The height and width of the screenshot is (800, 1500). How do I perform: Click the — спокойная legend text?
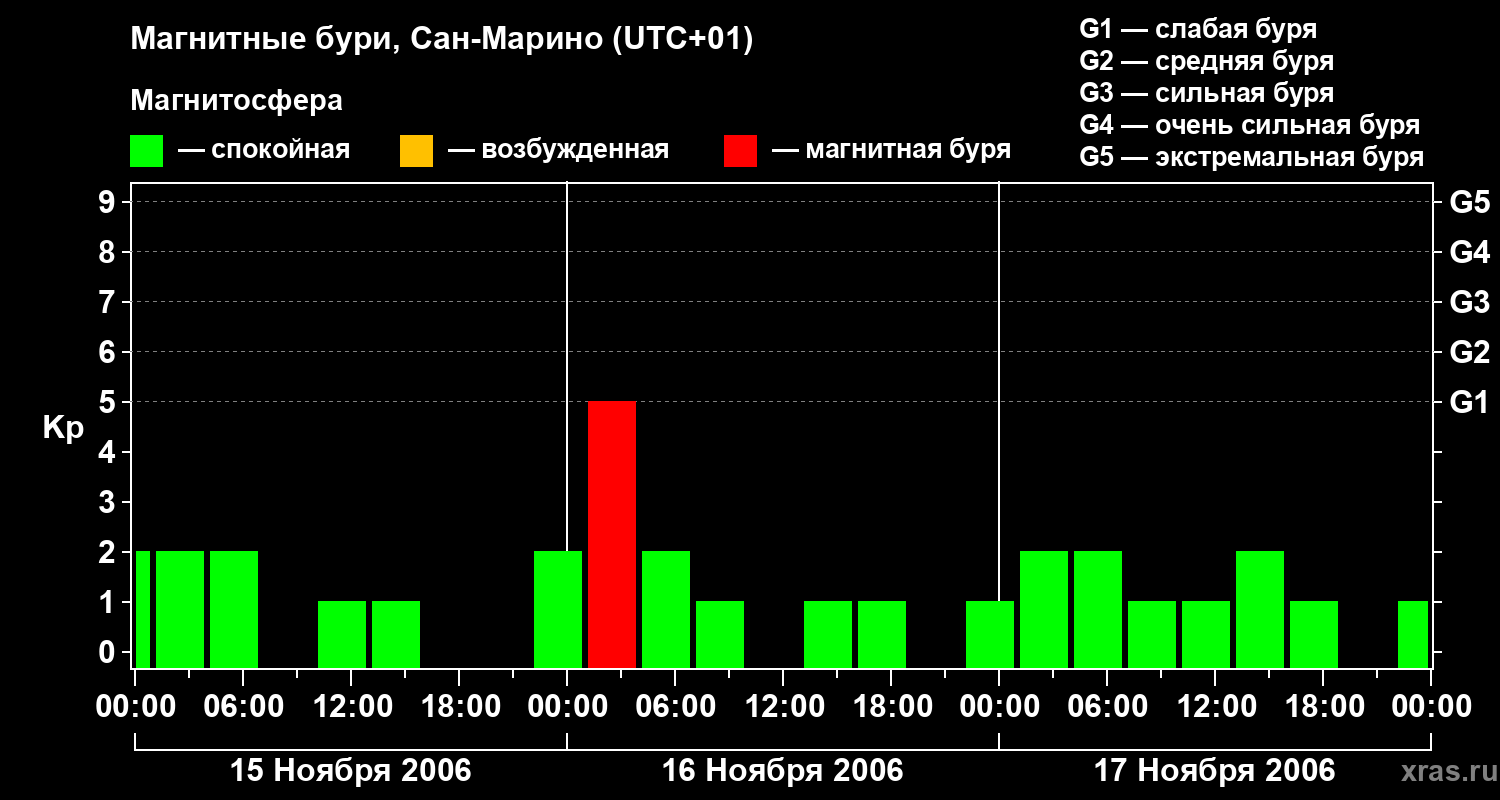click(264, 150)
